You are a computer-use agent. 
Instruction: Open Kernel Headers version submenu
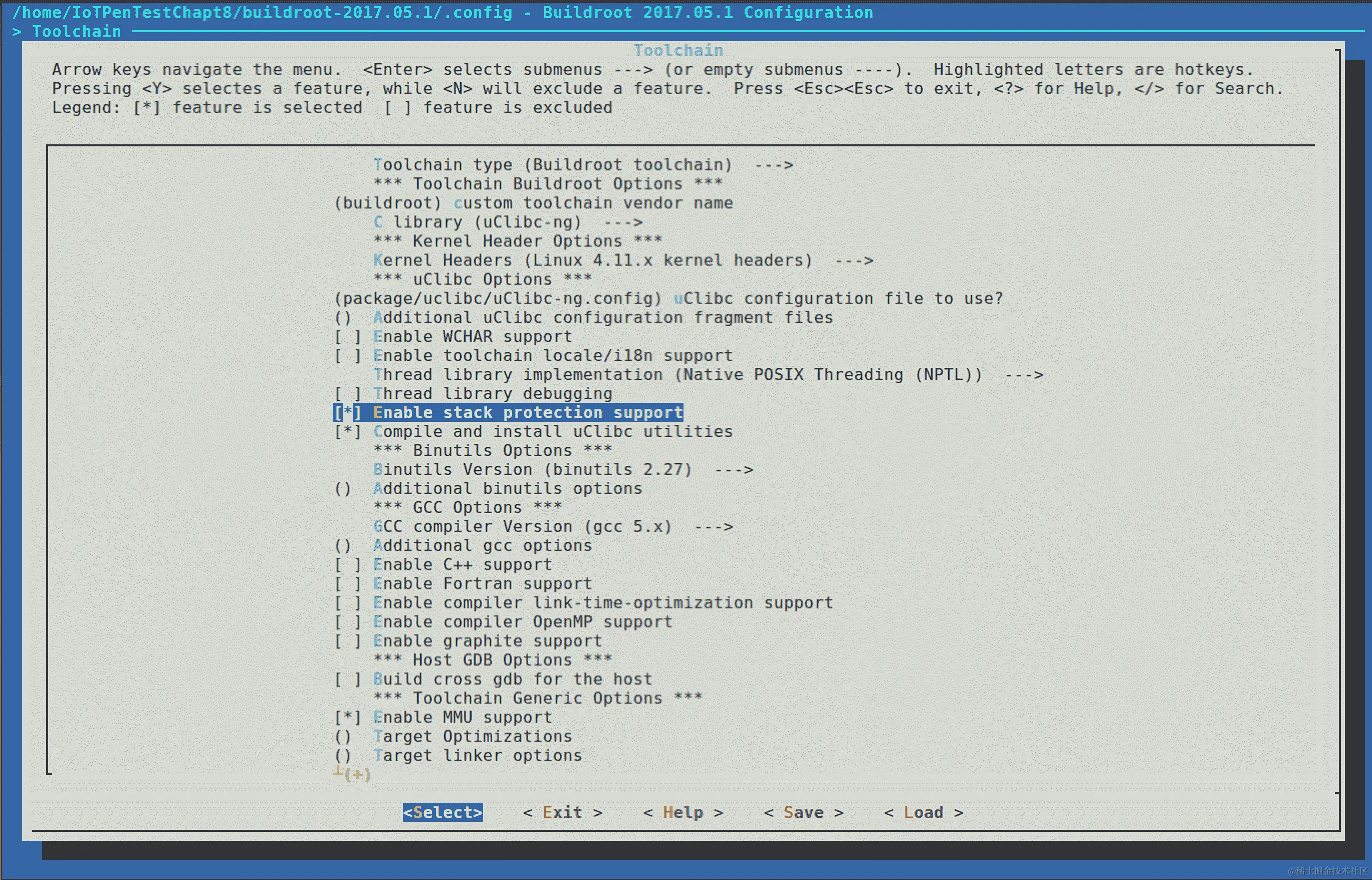pos(623,261)
